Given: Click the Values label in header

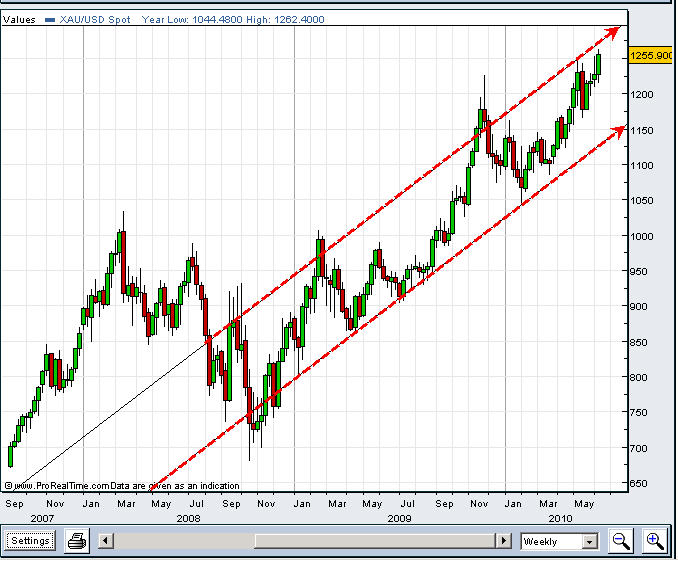Looking at the screenshot, I should 19,19.
